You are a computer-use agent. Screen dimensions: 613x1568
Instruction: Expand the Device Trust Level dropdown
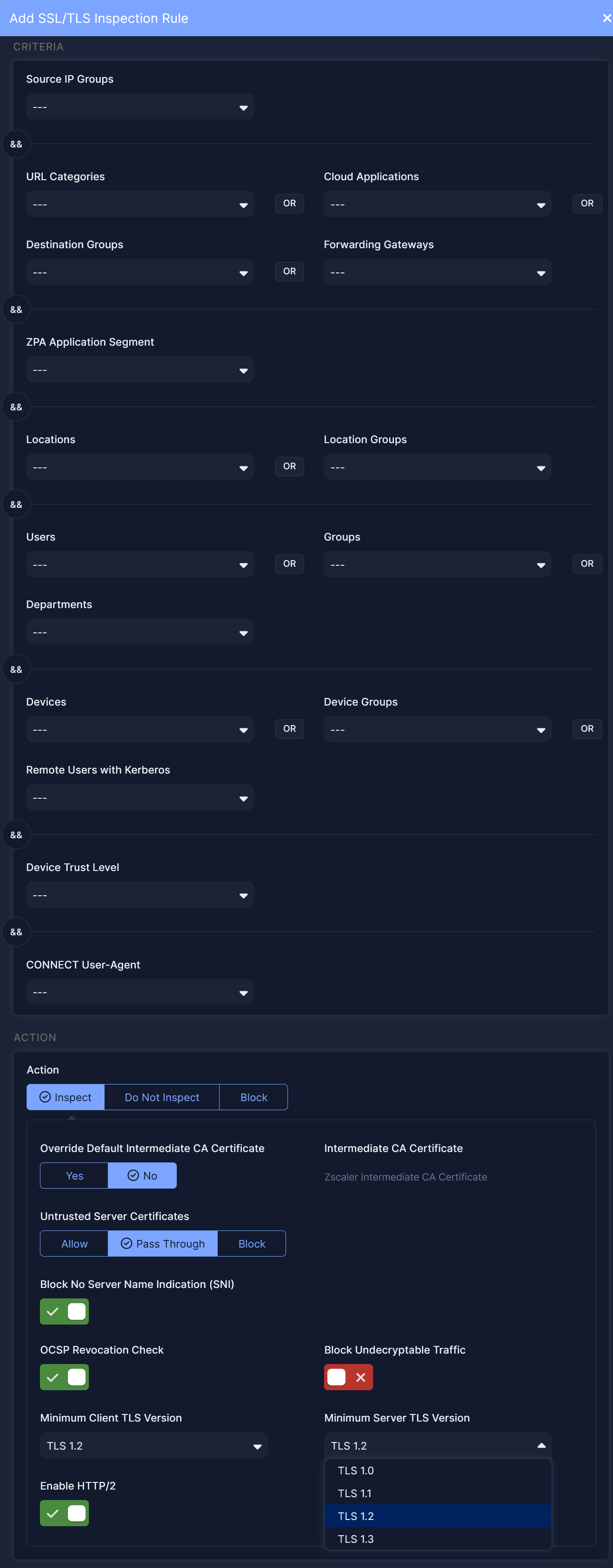[140, 895]
